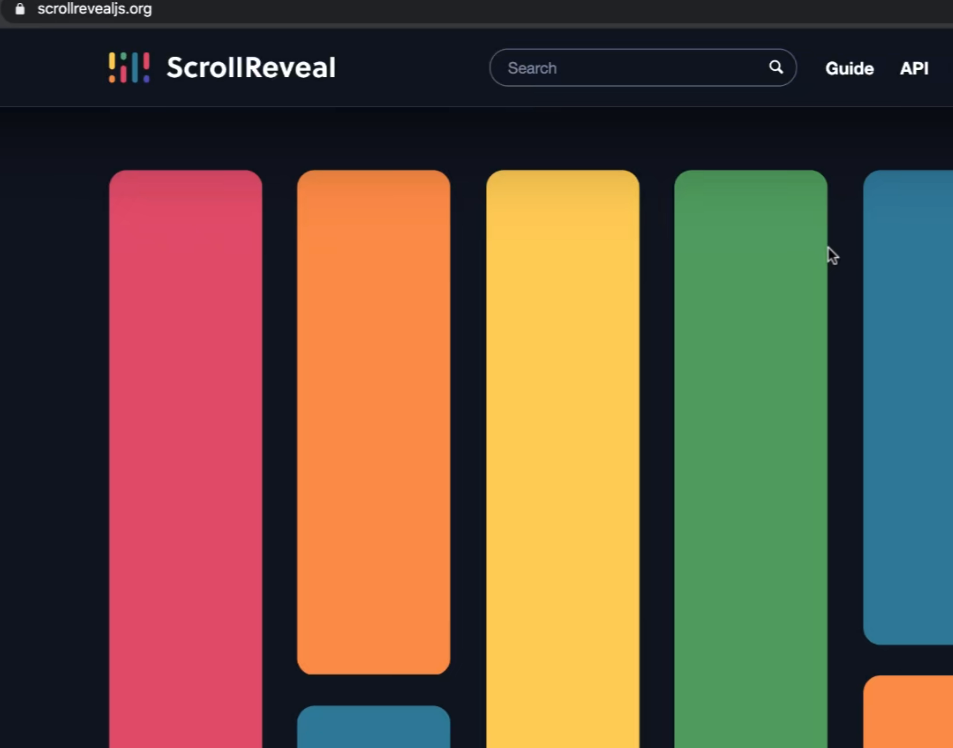Open the API navigation link

click(x=914, y=68)
